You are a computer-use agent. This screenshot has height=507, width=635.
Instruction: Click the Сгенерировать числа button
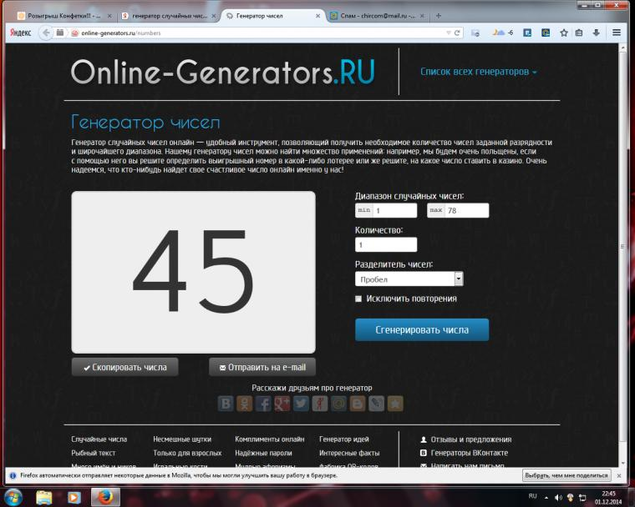[x=422, y=330]
